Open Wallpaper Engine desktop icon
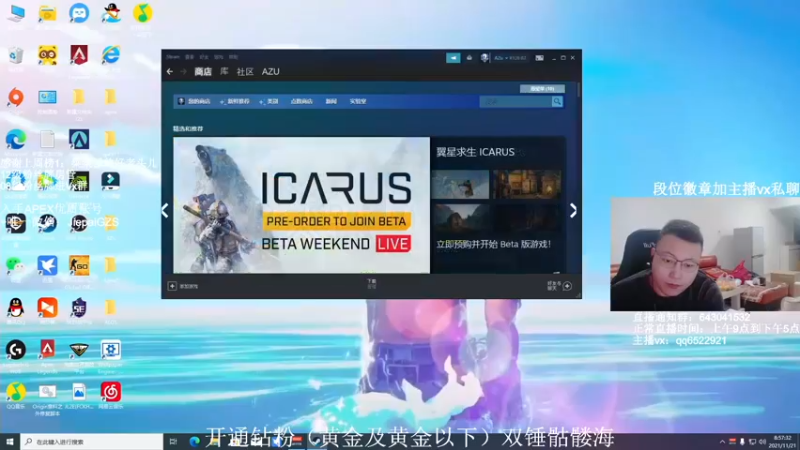800x450 pixels. (111, 351)
